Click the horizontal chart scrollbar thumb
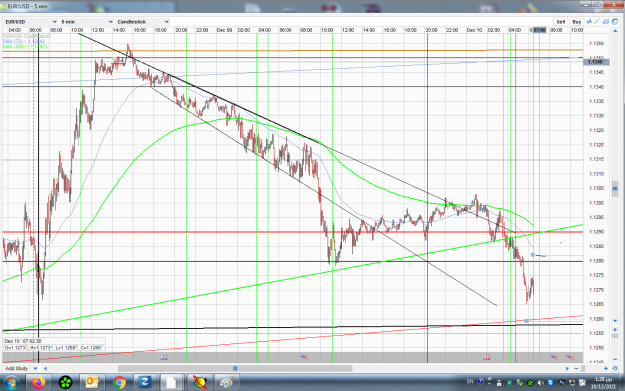 [x=235, y=368]
